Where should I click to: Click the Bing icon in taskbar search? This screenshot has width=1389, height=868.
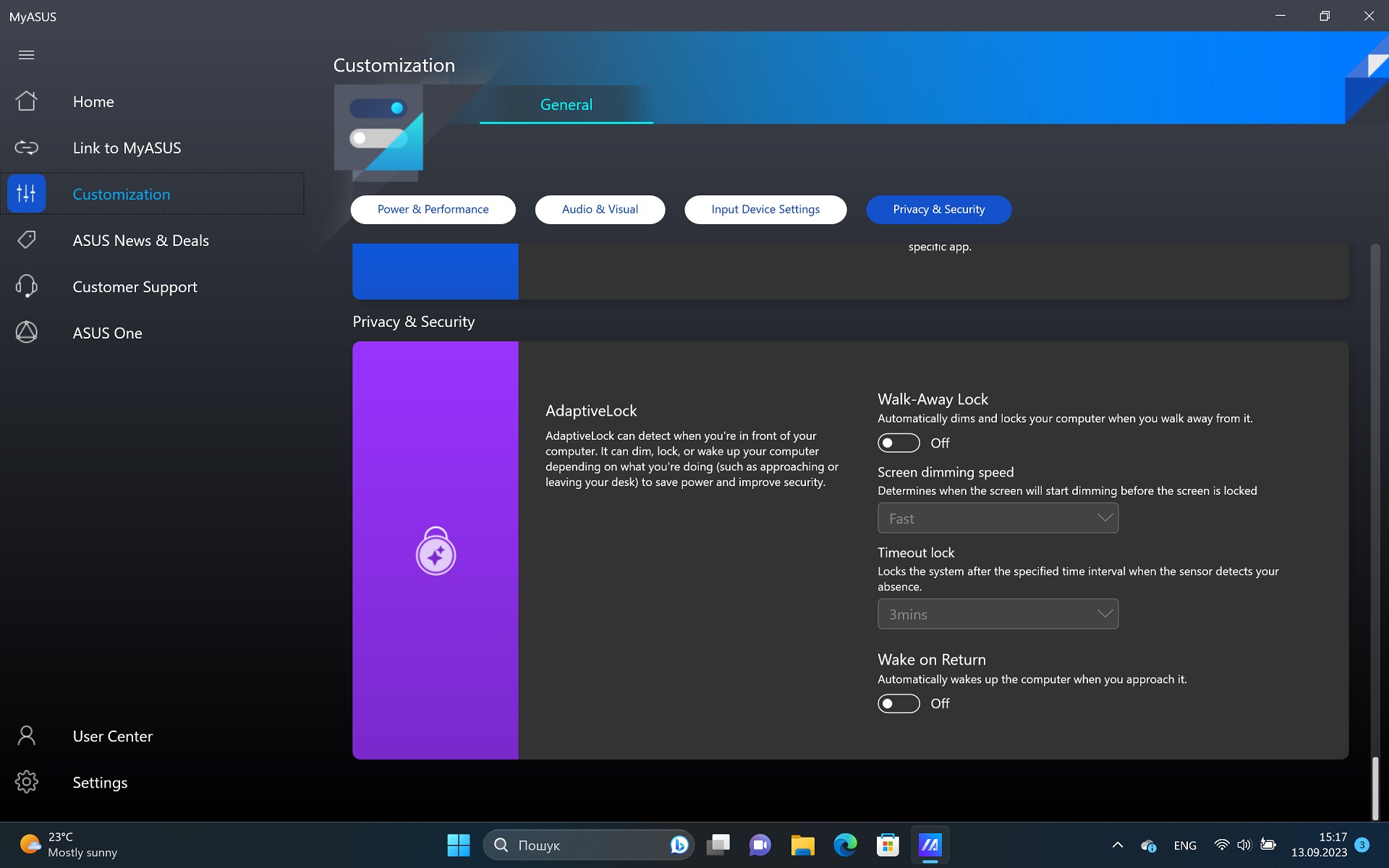tap(679, 845)
